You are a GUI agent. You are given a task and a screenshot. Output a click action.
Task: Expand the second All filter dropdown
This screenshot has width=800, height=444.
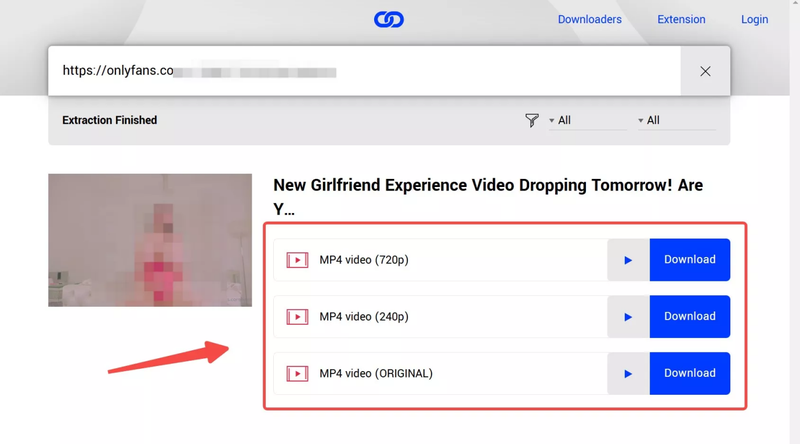pos(675,121)
